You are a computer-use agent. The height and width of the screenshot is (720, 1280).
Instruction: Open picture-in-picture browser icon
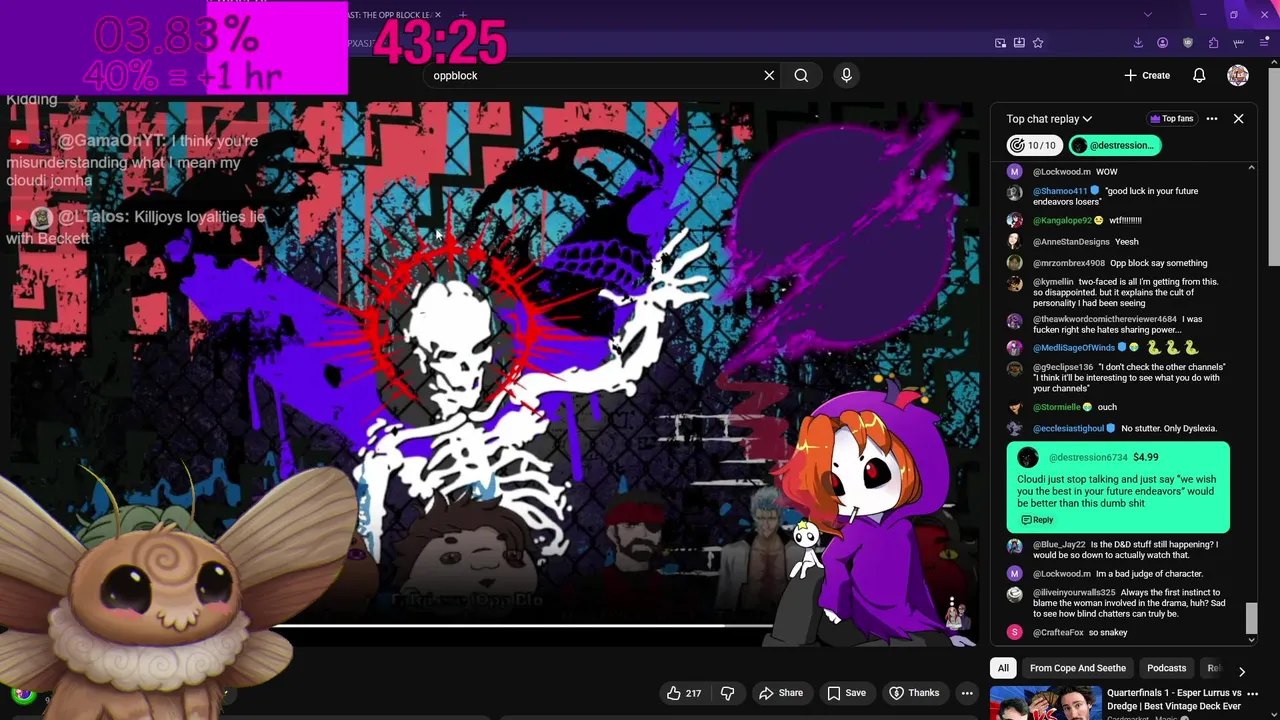click(1000, 43)
